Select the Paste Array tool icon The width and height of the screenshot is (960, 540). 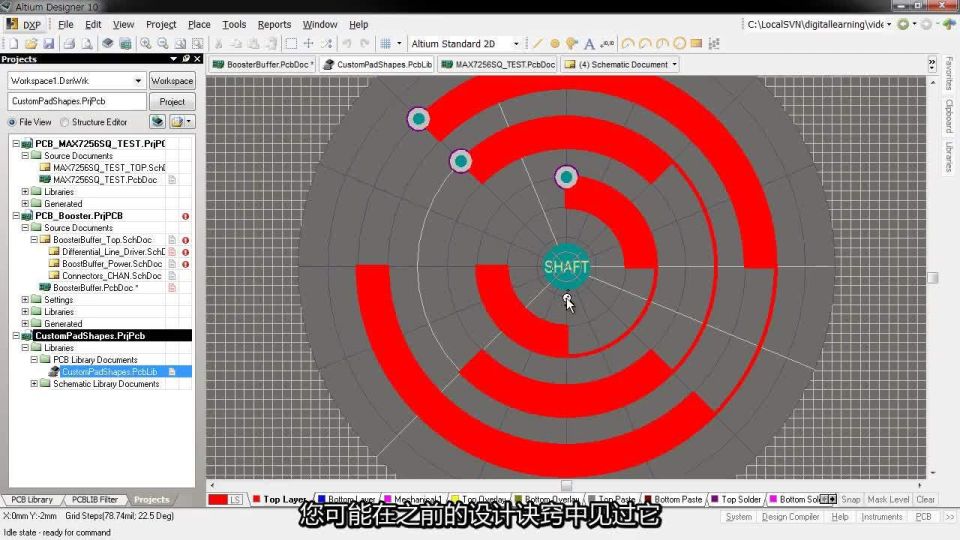tap(714, 44)
